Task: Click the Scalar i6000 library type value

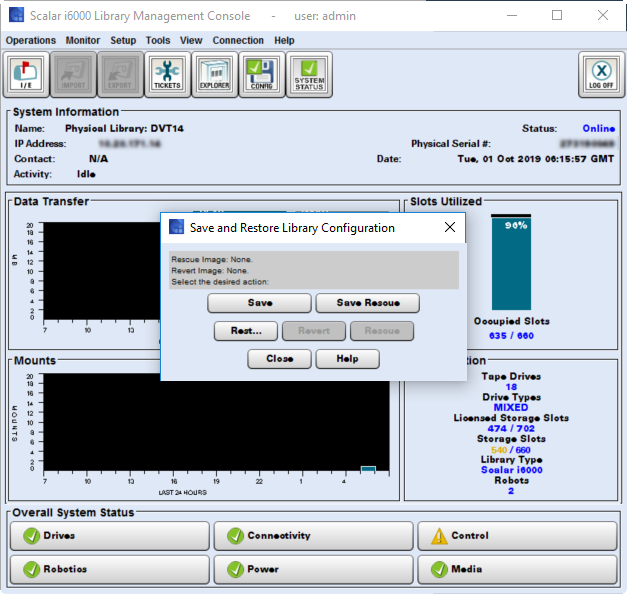Action: 512,470
